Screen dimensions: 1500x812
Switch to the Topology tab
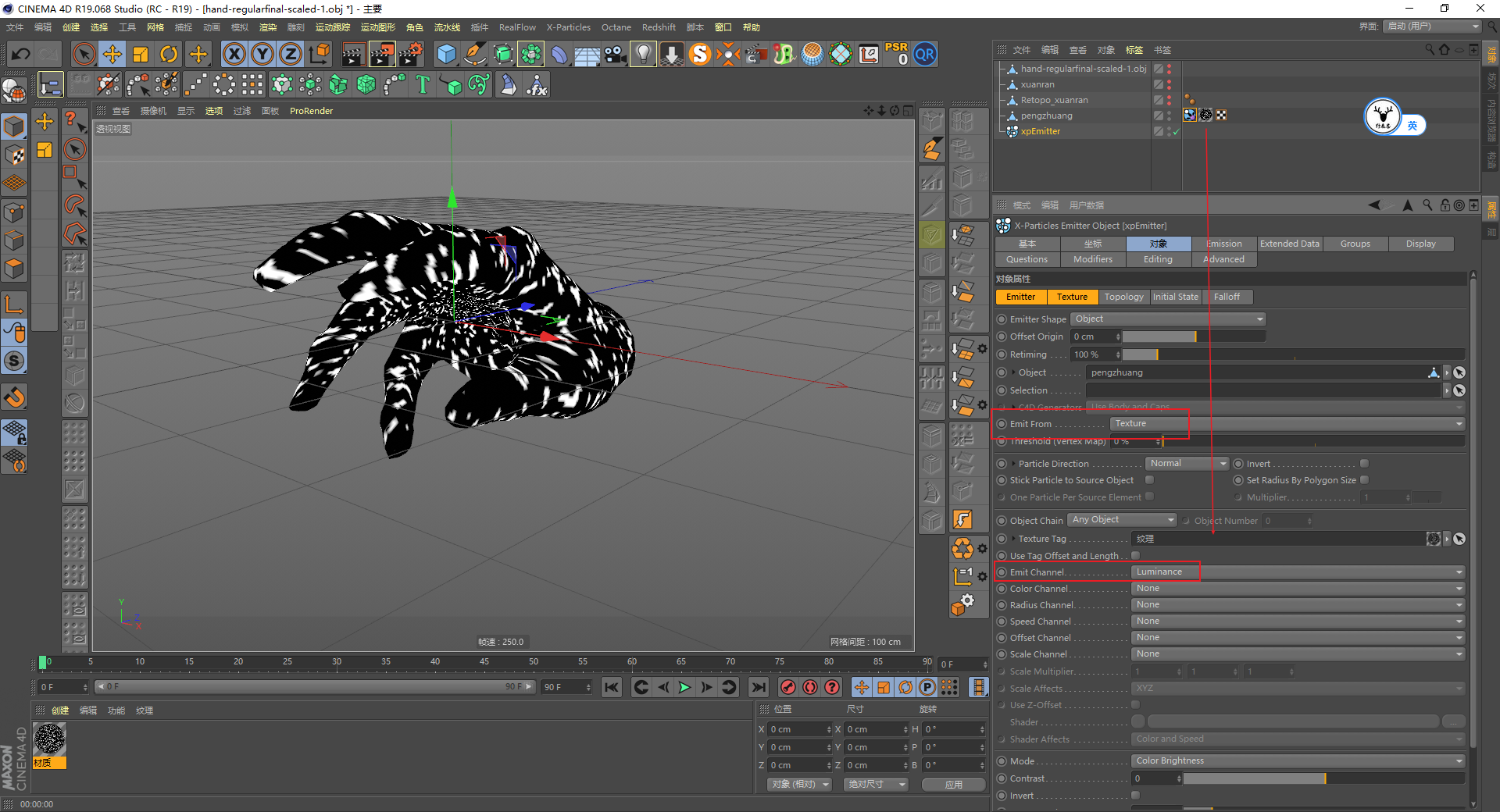tap(1123, 297)
